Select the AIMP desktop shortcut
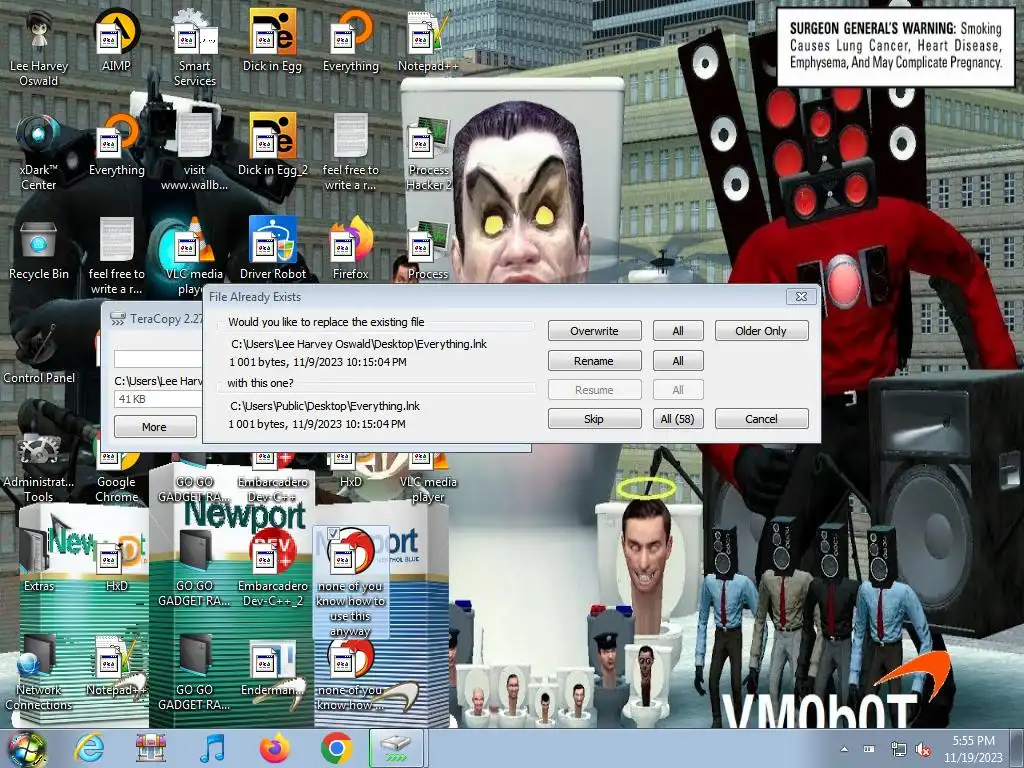Screen dimensions: 1024x768 point(116,40)
